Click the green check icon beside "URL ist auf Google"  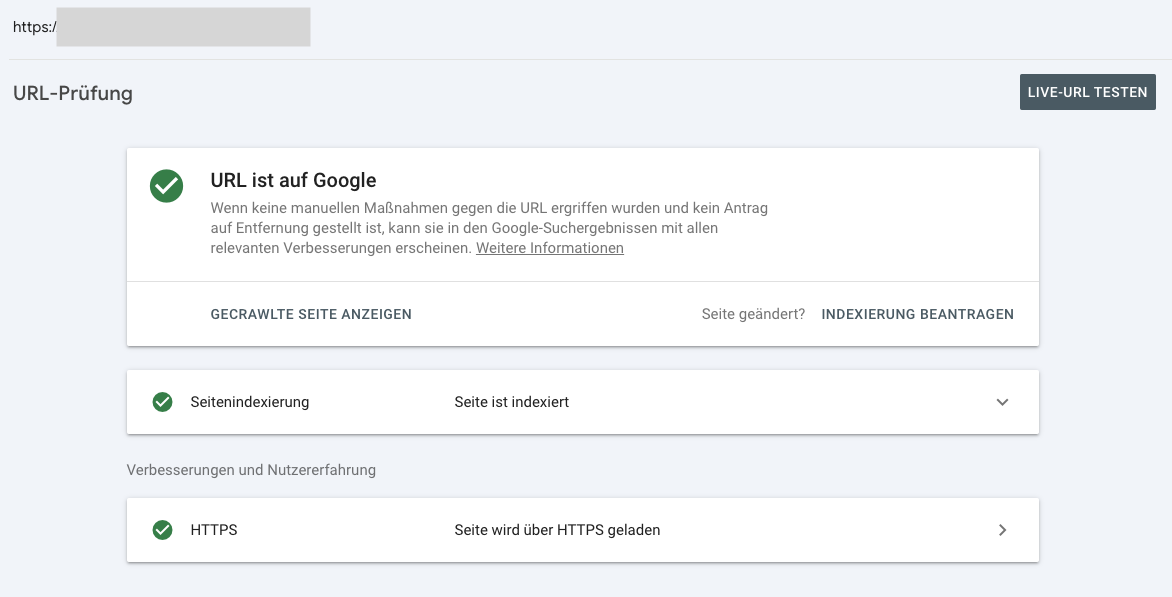point(166,186)
